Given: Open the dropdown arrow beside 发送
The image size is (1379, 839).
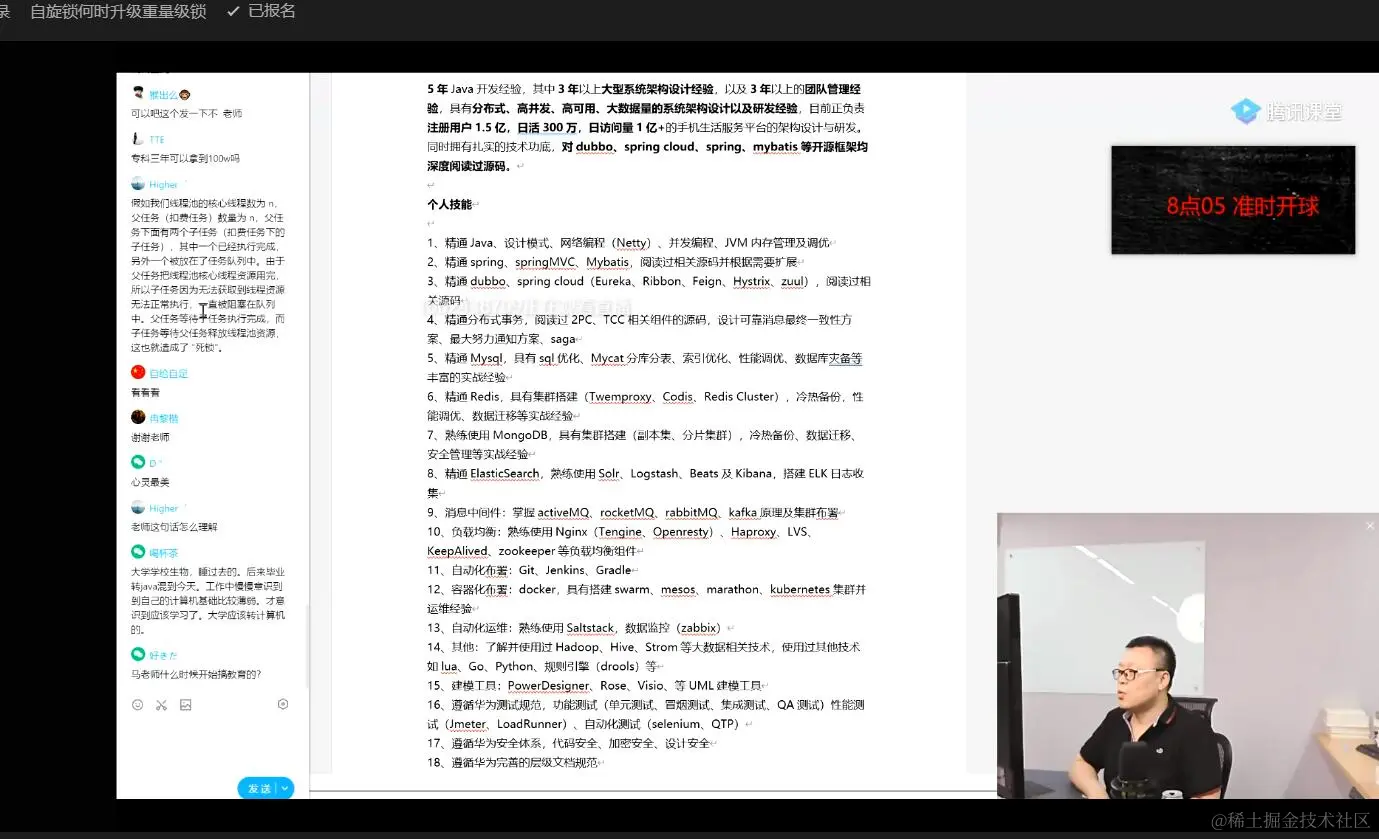Looking at the screenshot, I should [x=286, y=788].
